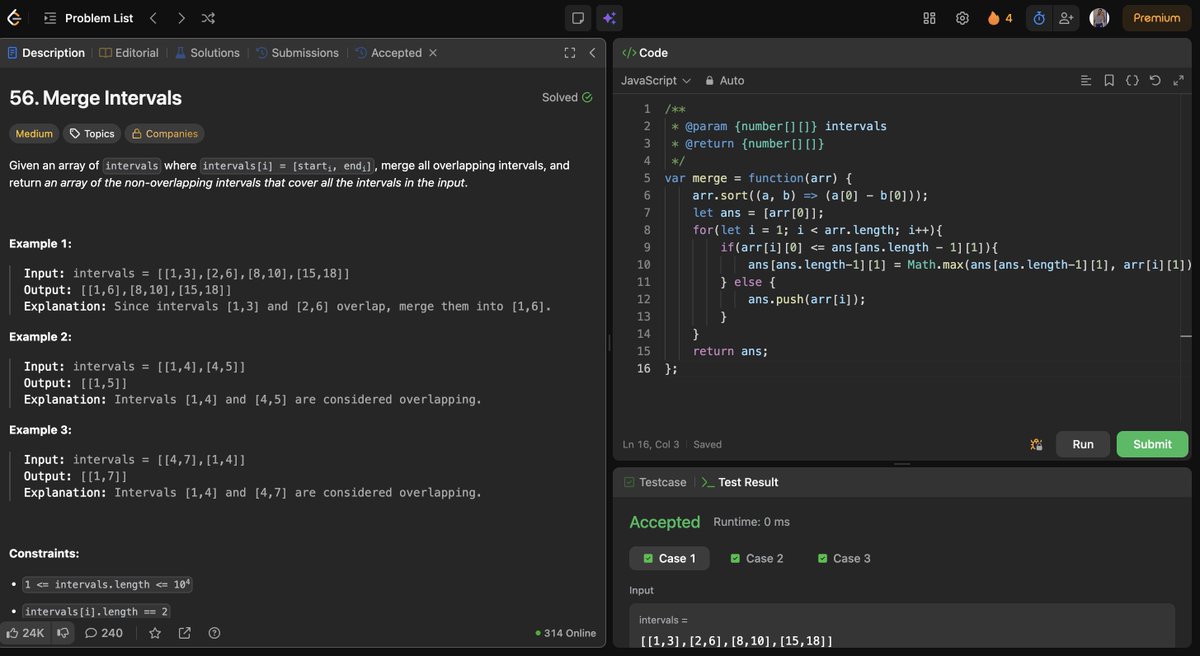This screenshot has width=1200, height=656.
Task: Click the Saved status text
Action: pos(707,444)
